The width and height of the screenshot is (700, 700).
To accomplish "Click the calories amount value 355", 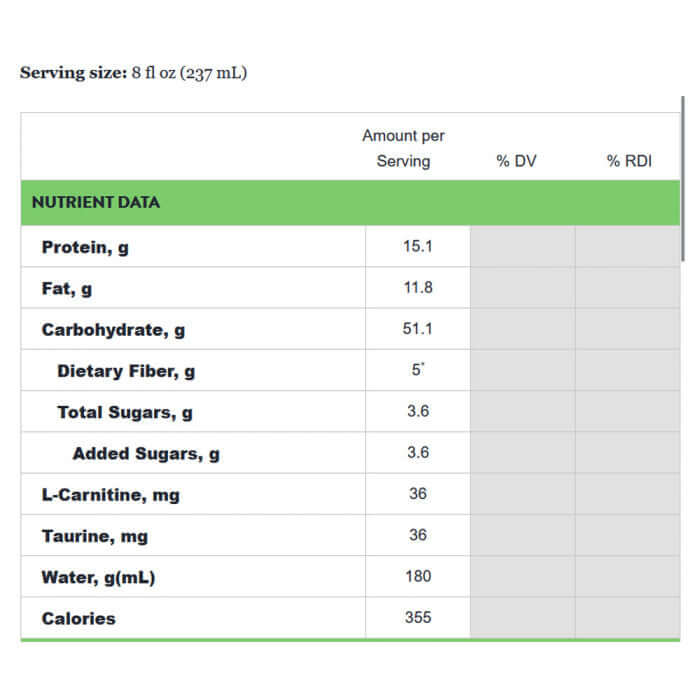I will click(418, 617).
